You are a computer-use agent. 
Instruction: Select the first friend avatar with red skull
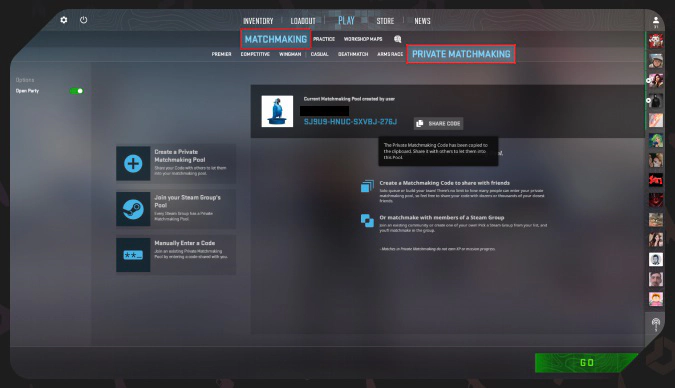(656, 41)
